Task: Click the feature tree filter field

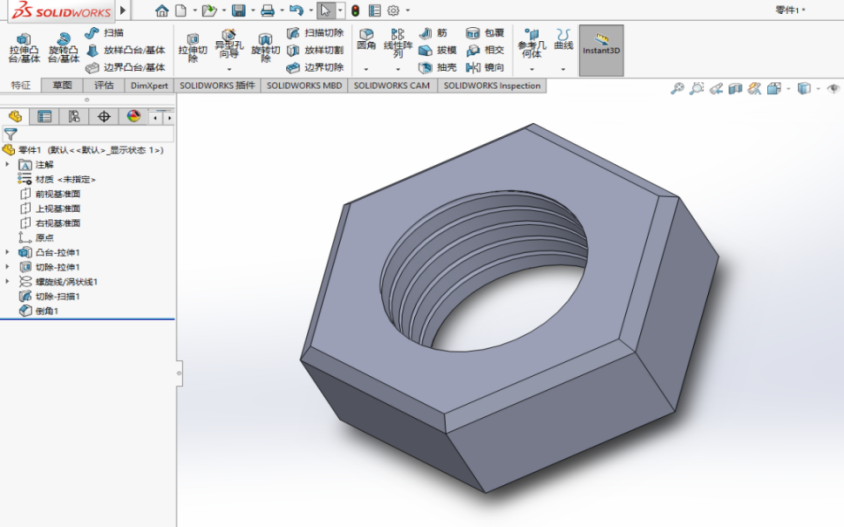Action: click(x=88, y=134)
